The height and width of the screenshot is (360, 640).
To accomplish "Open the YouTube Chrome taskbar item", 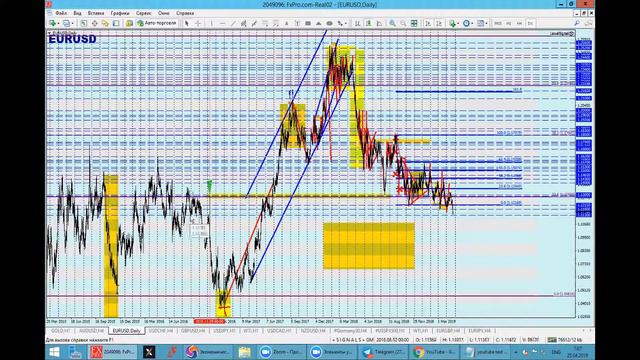I will (x=434, y=352).
